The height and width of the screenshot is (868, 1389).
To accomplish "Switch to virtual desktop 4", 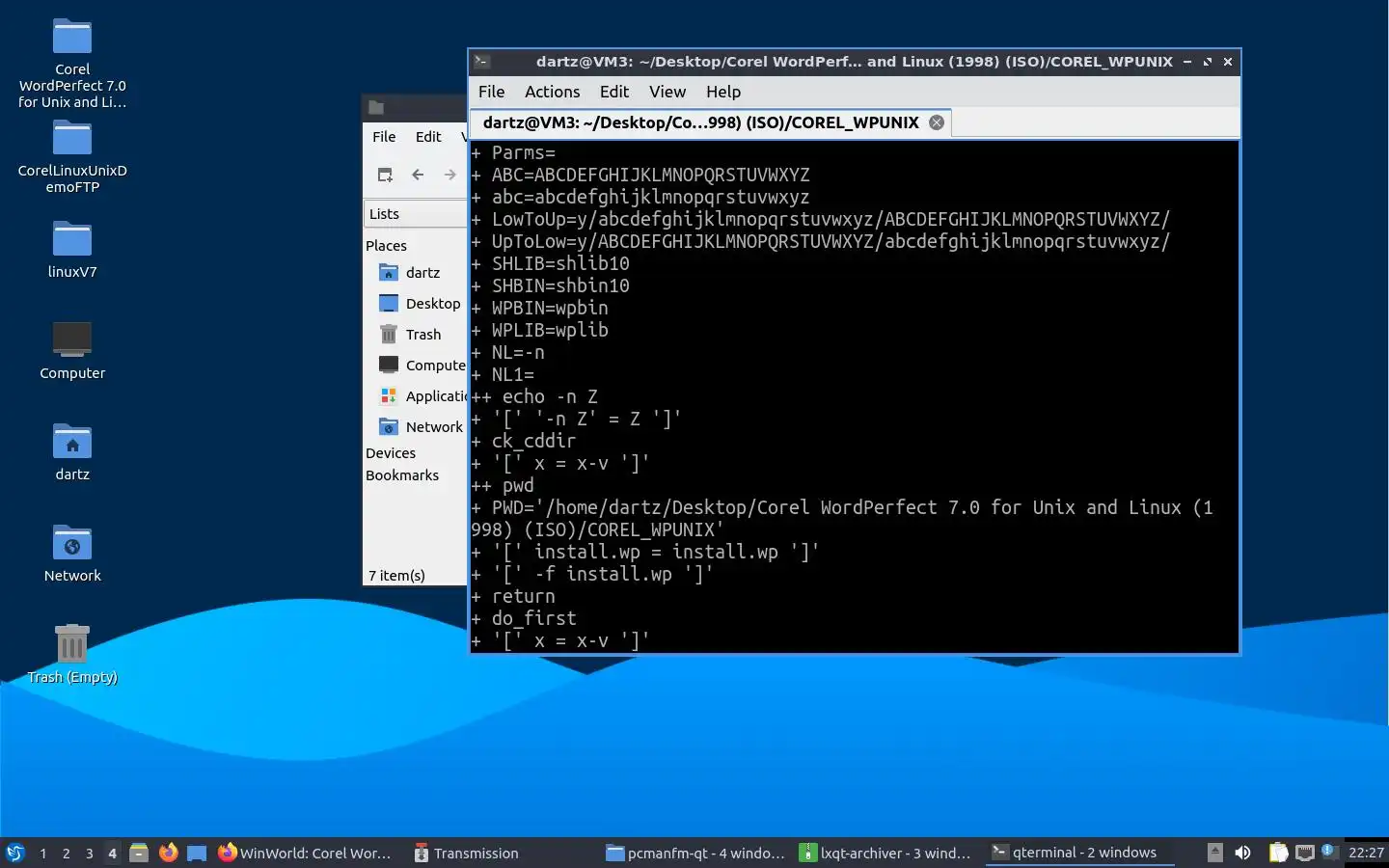I will click(x=112, y=853).
